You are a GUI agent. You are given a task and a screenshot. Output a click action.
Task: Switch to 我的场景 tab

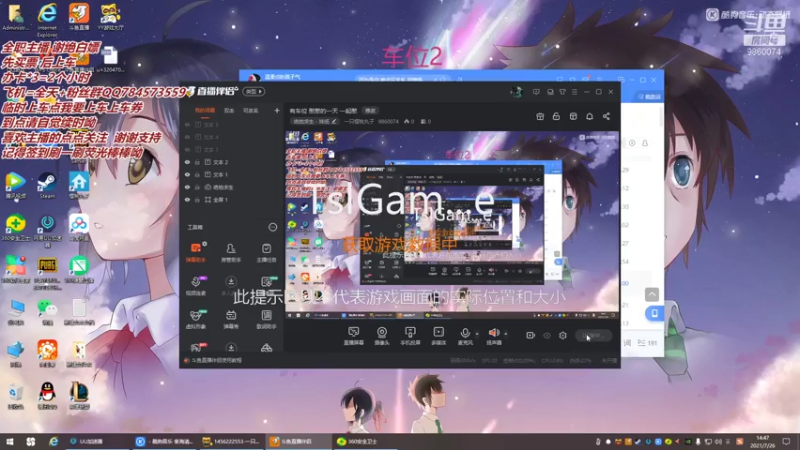(205, 110)
